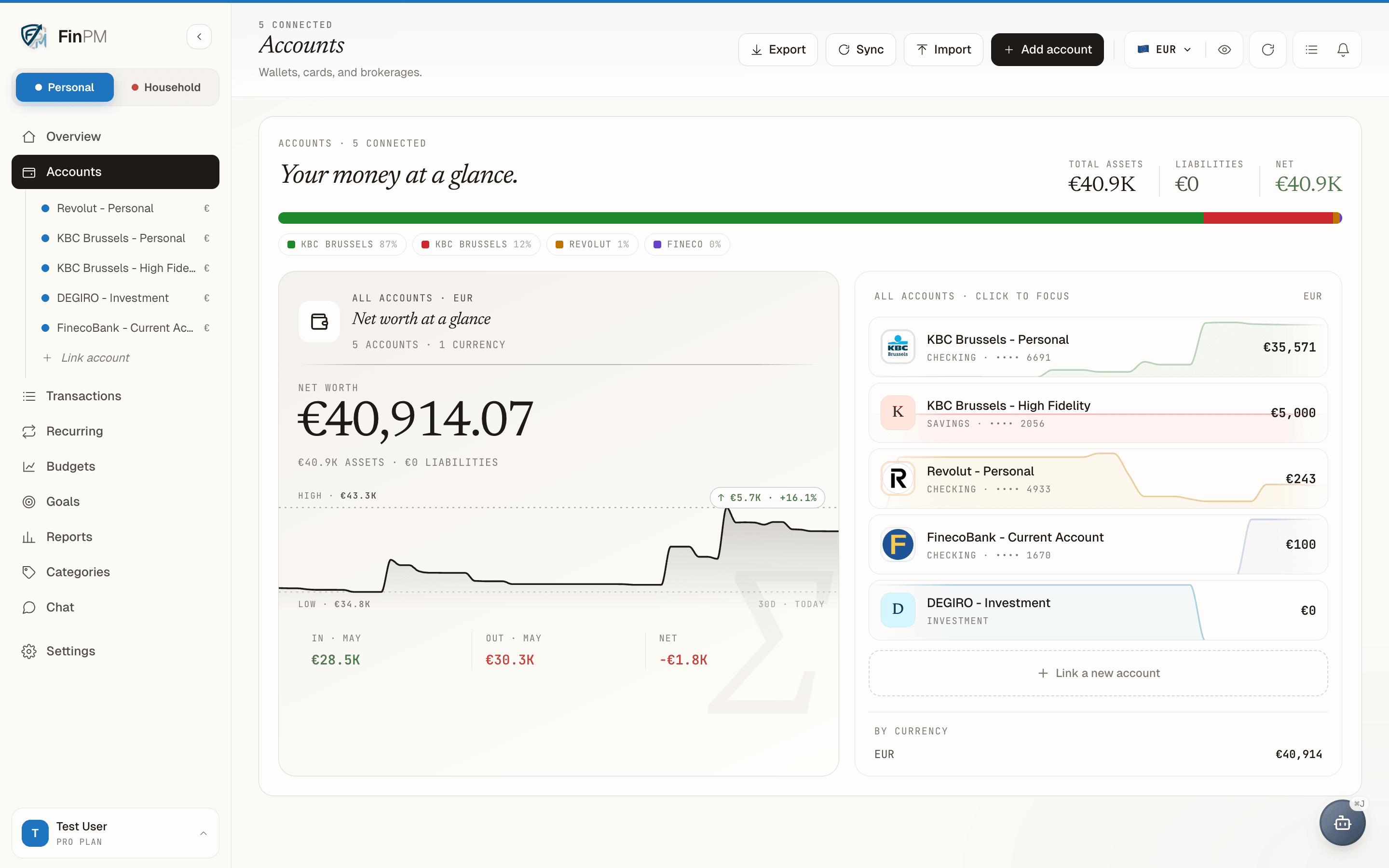Open Overview from the sidebar
Viewport: 1389px width, 868px height.
click(115, 136)
